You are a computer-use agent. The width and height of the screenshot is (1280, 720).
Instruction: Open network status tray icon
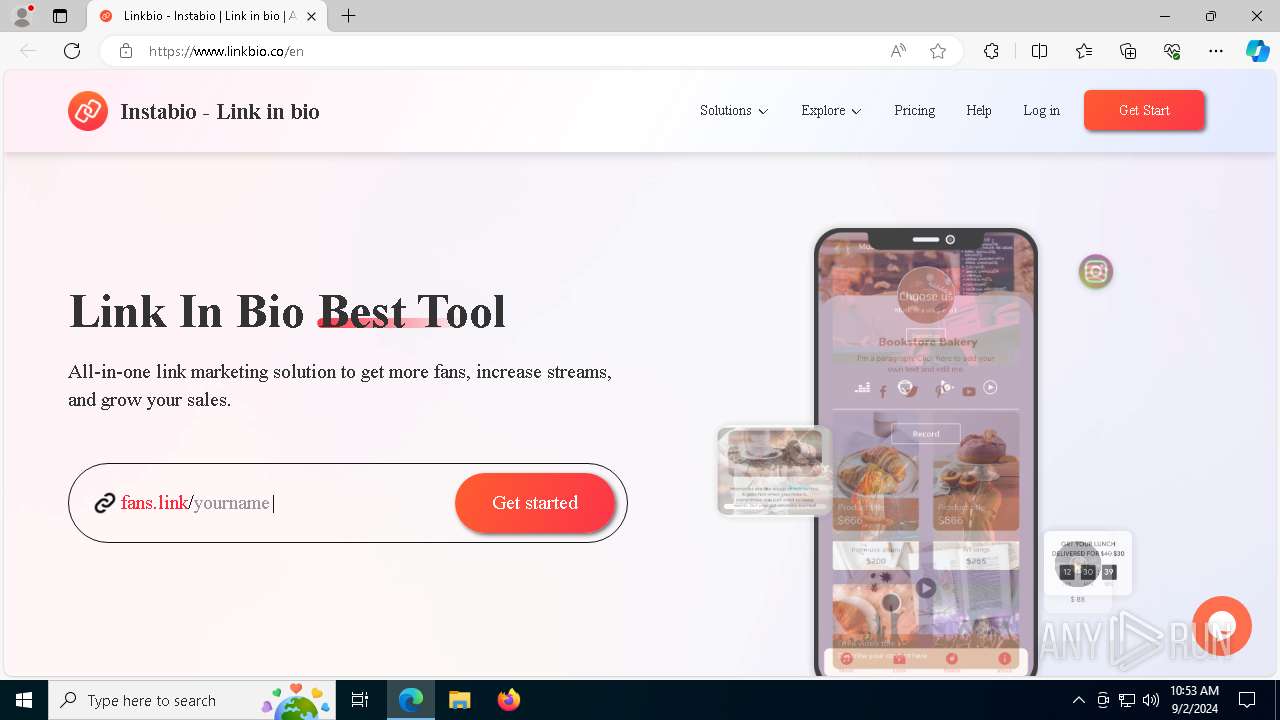click(1127, 700)
